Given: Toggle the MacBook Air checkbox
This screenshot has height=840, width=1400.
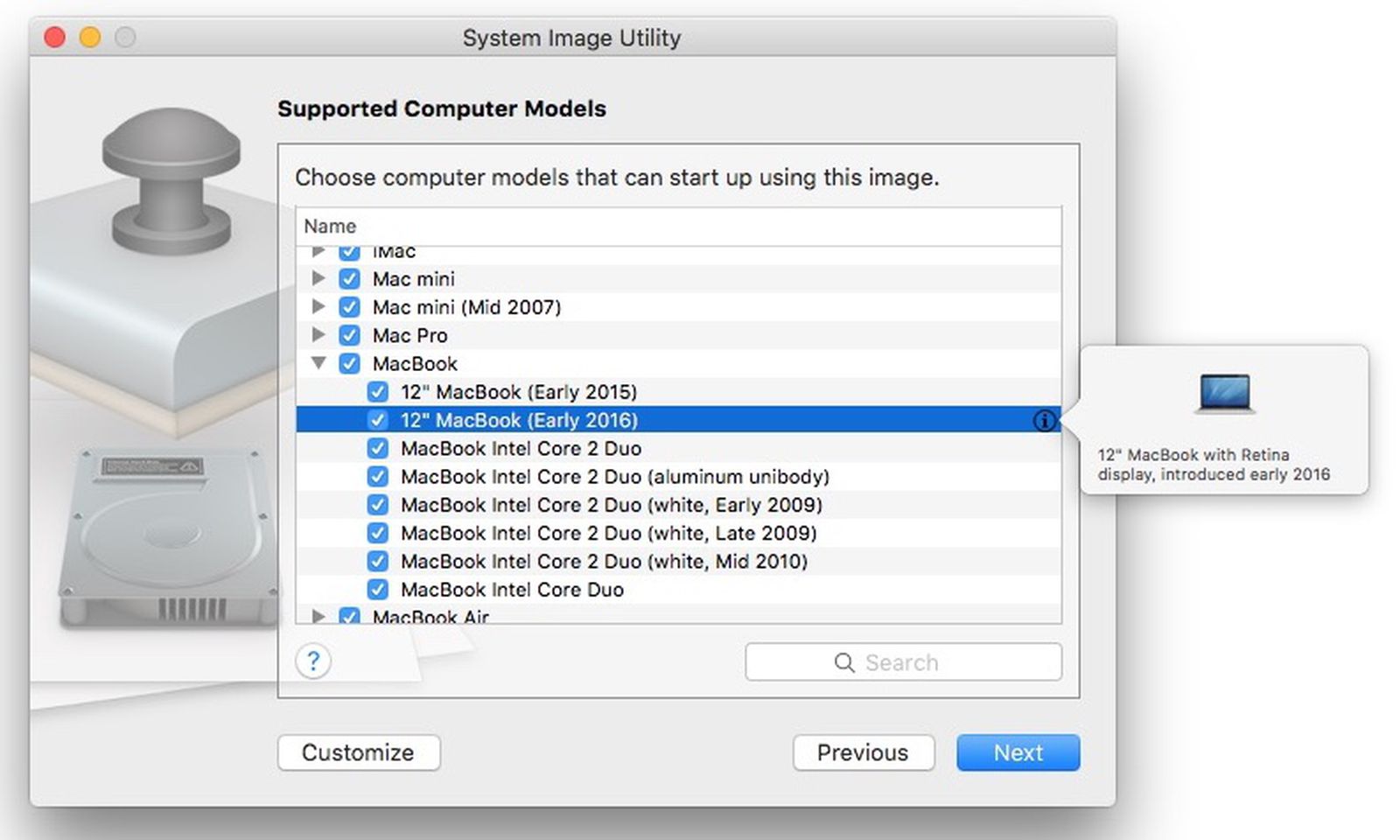Looking at the screenshot, I should point(349,617).
